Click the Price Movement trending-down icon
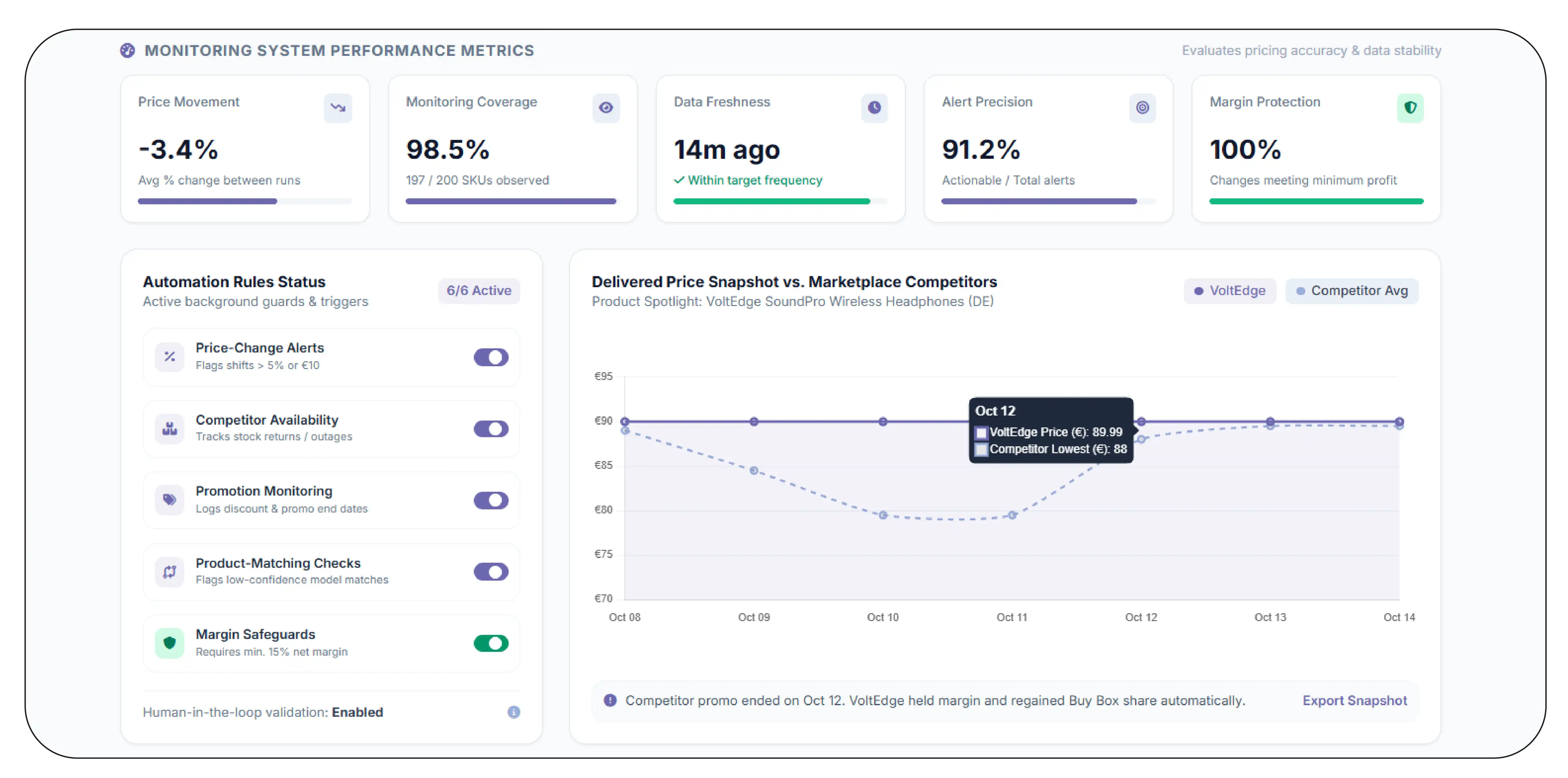This screenshot has height=778, width=1568. pyautogui.click(x=338, y=108)
